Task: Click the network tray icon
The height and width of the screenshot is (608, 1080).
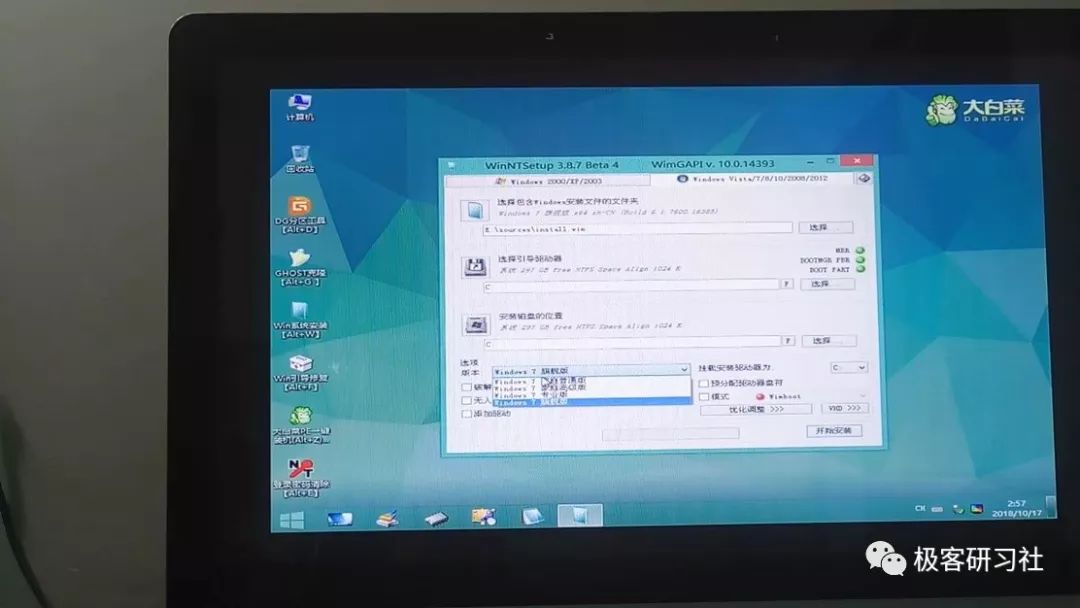Action: click(x=957, y=510)
